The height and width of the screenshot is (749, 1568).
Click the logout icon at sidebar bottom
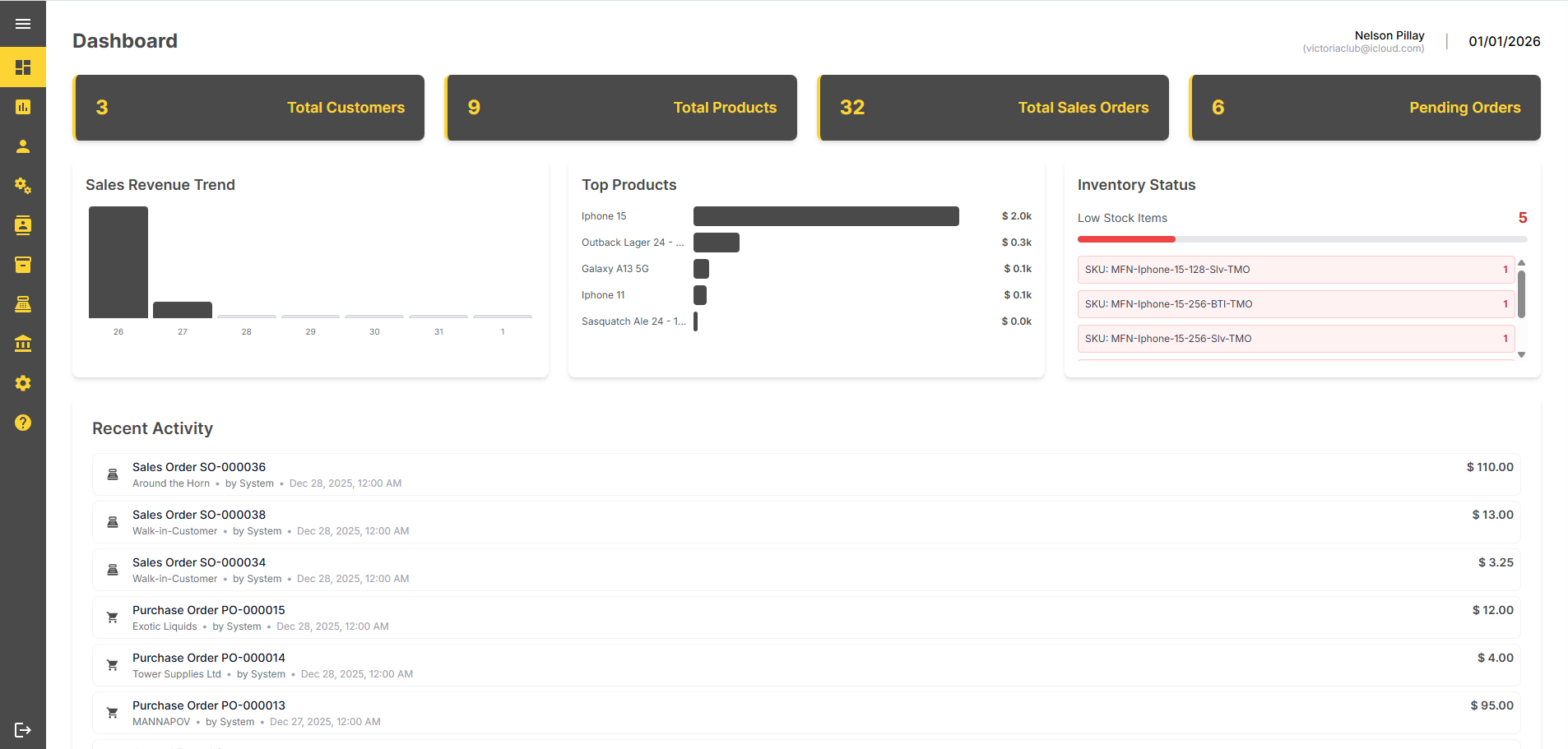[x=23, y=729]
